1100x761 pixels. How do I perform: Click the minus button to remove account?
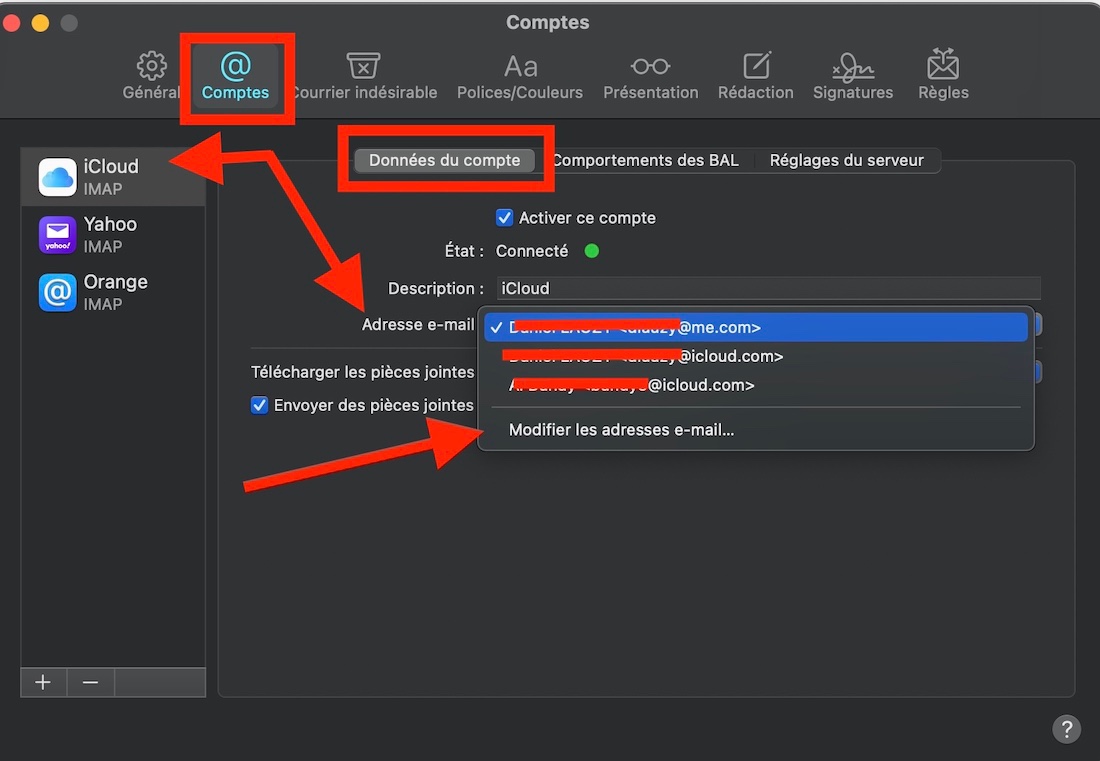point(90,682)
